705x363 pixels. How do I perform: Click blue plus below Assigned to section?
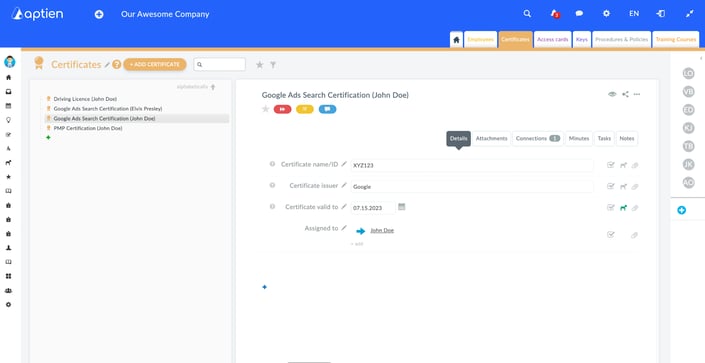pos(264,287)
